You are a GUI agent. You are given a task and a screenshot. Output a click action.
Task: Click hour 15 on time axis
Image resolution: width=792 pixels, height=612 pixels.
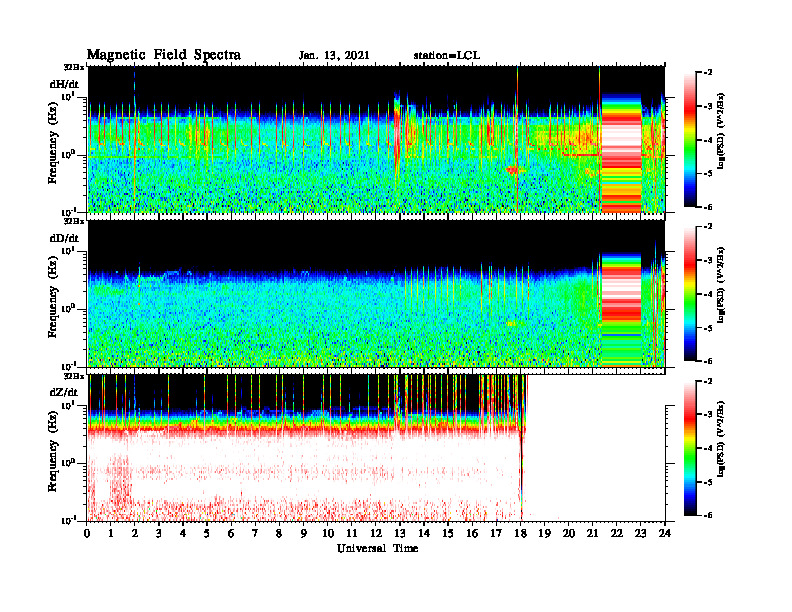coord(448,534)
